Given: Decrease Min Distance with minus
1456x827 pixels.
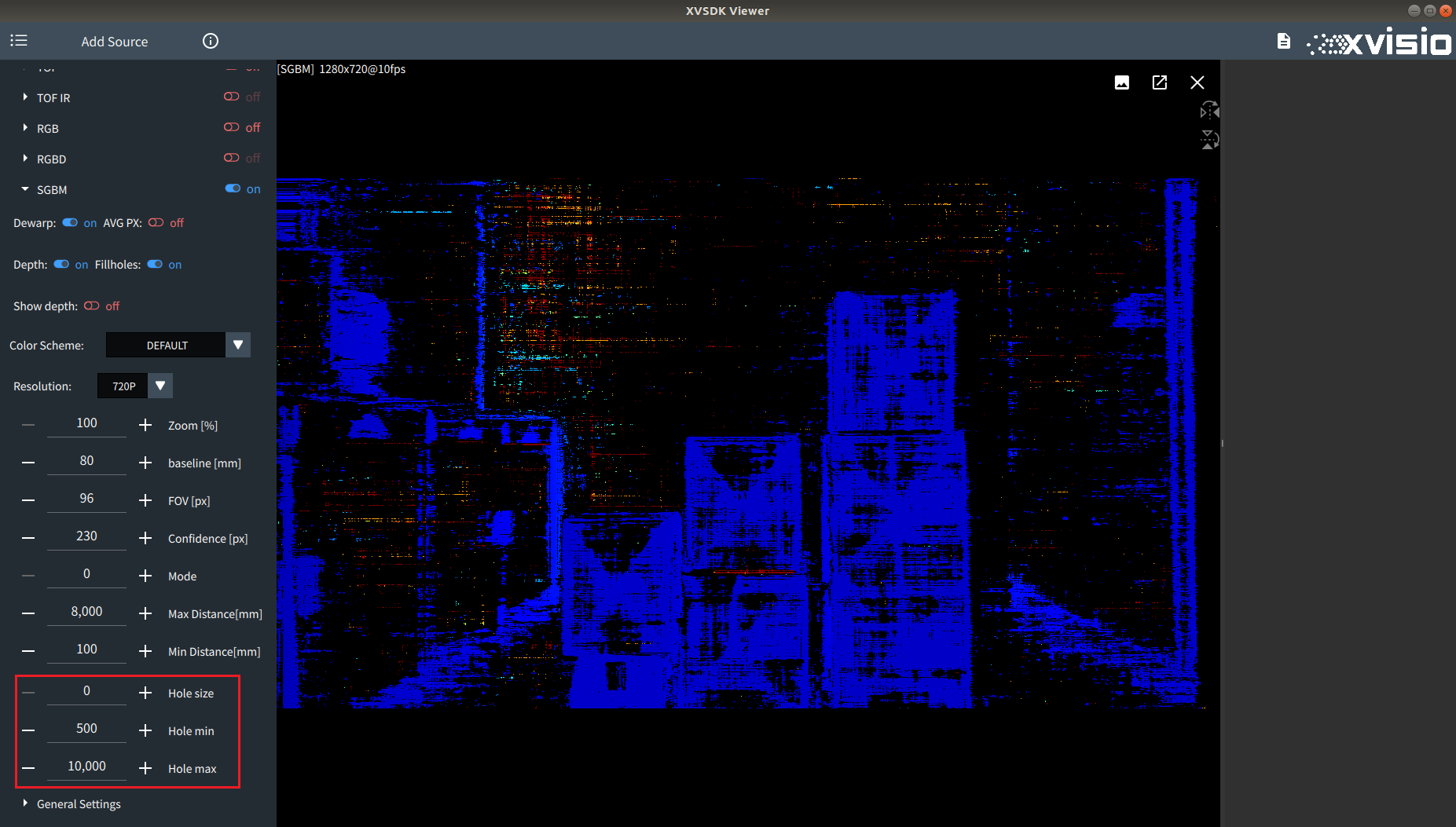Looking at the screenshot, I should [28, 651].
